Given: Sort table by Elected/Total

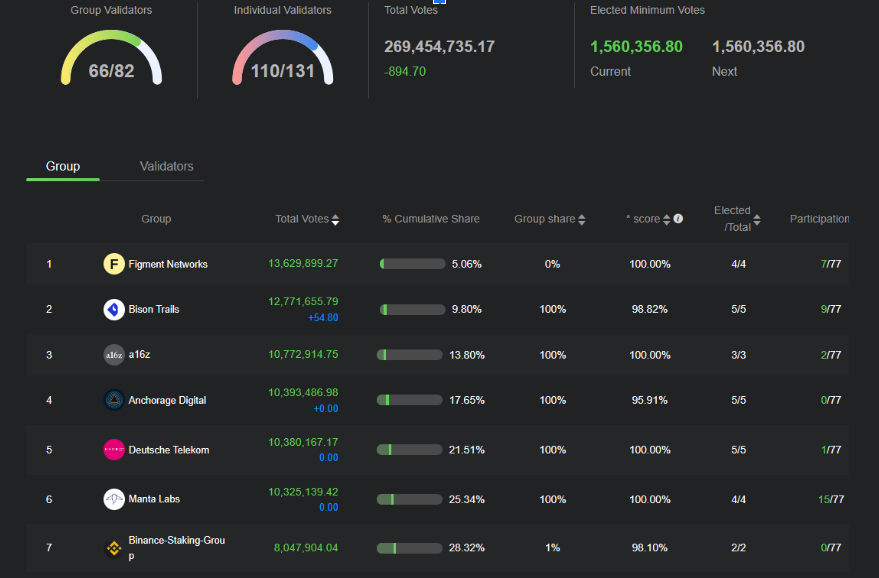Looking at the screenshot, I should (757, 220).
